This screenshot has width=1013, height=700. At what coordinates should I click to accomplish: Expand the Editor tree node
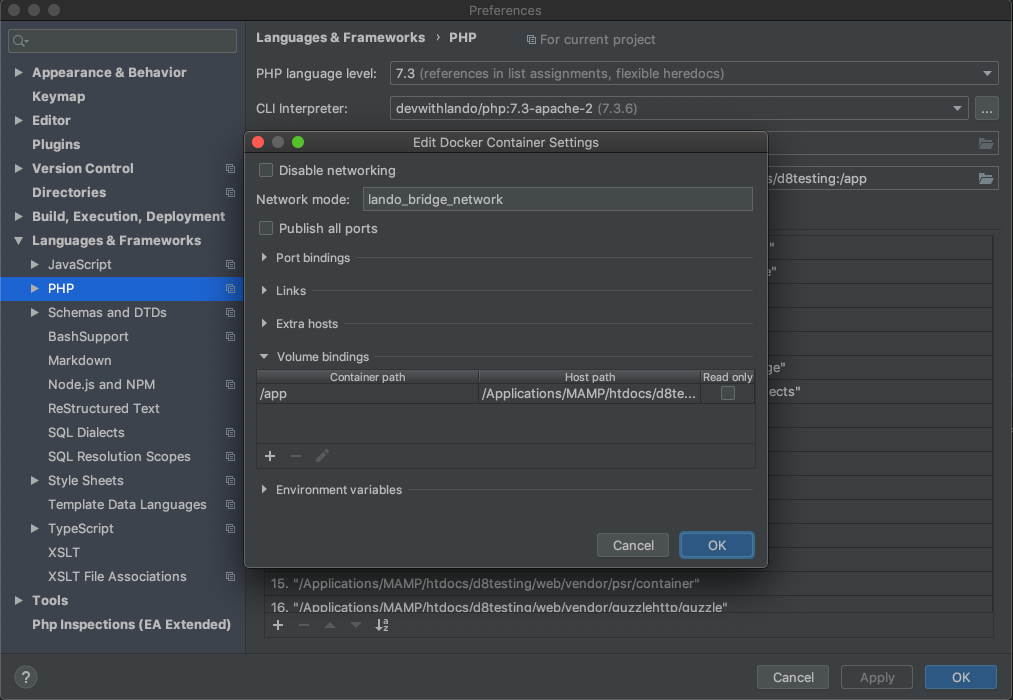[19, 121]
